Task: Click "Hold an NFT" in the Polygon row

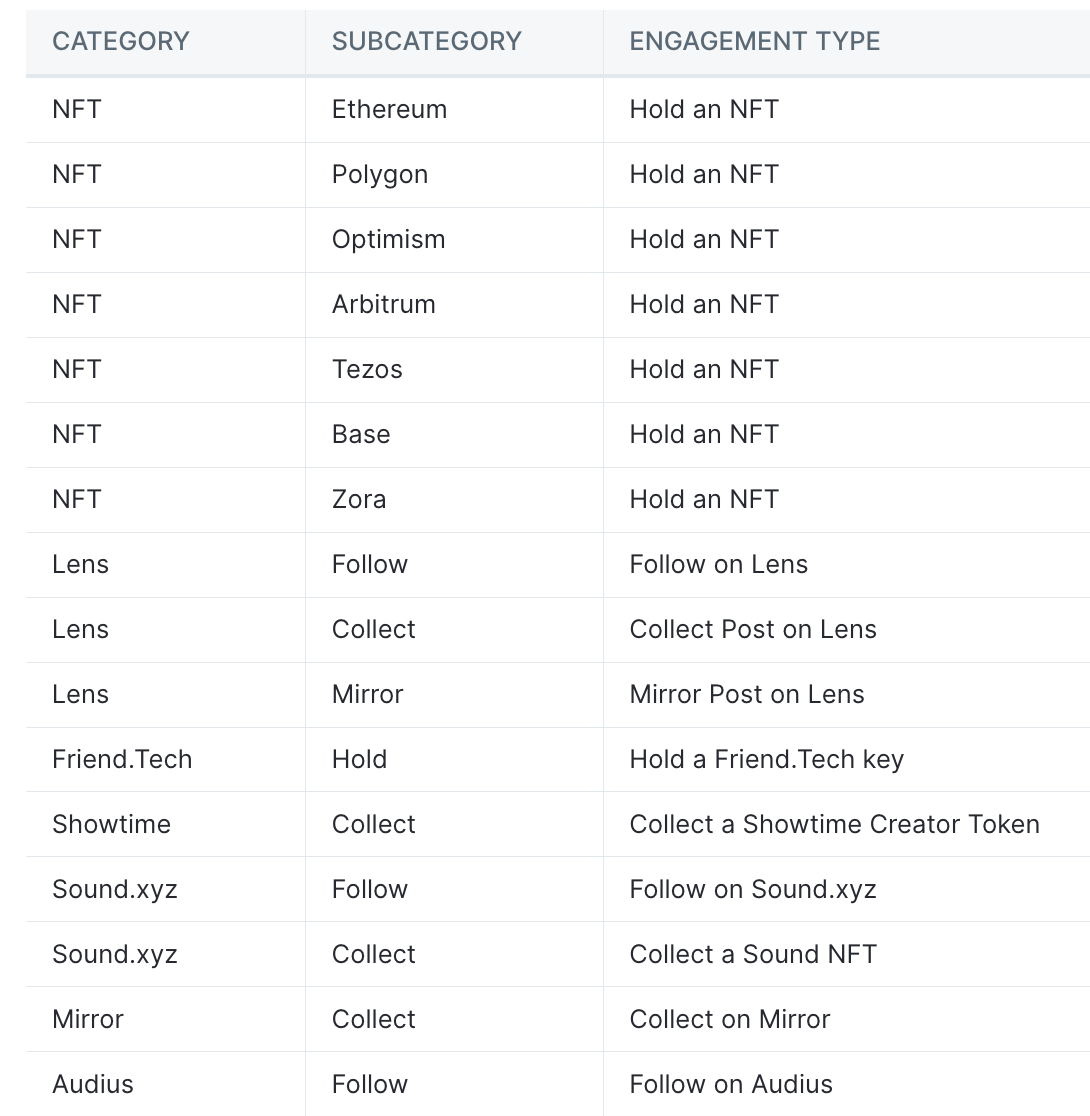Action: tap(704, 174)
